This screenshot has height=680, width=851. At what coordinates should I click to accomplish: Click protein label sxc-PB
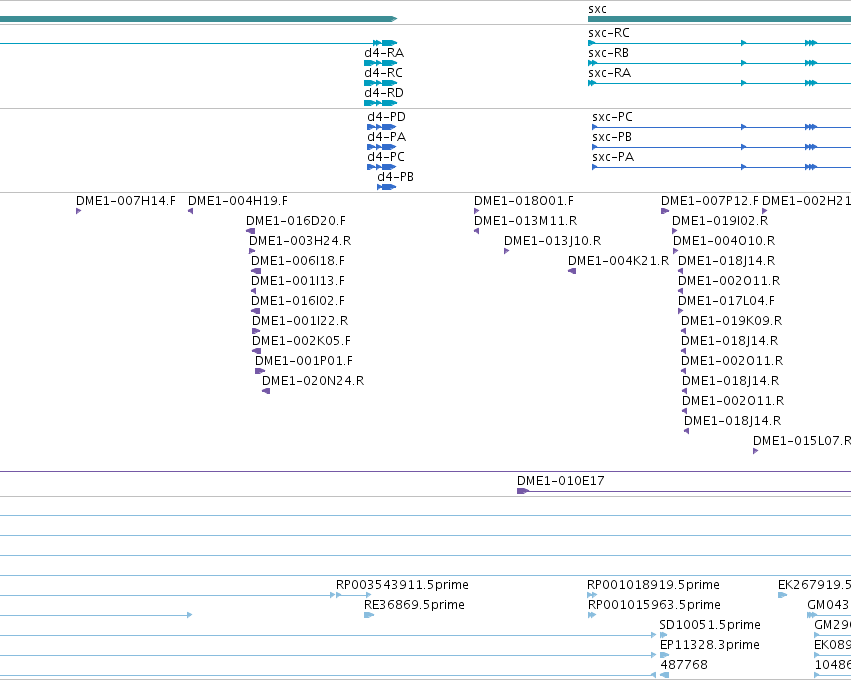(612, 137)
